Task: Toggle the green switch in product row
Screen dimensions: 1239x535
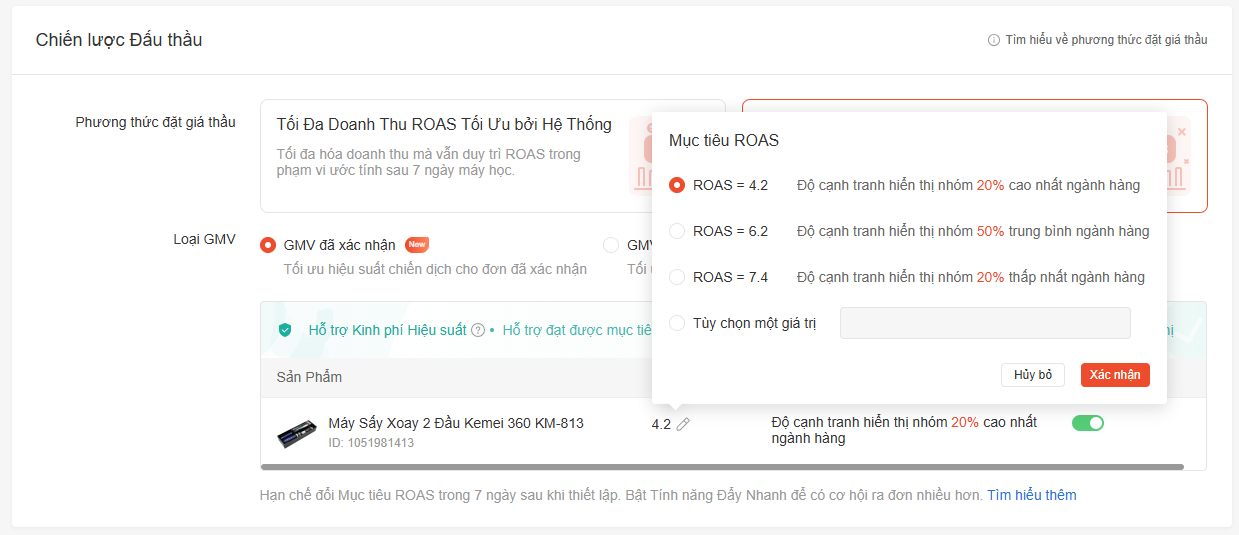Action: point(1087,423)
